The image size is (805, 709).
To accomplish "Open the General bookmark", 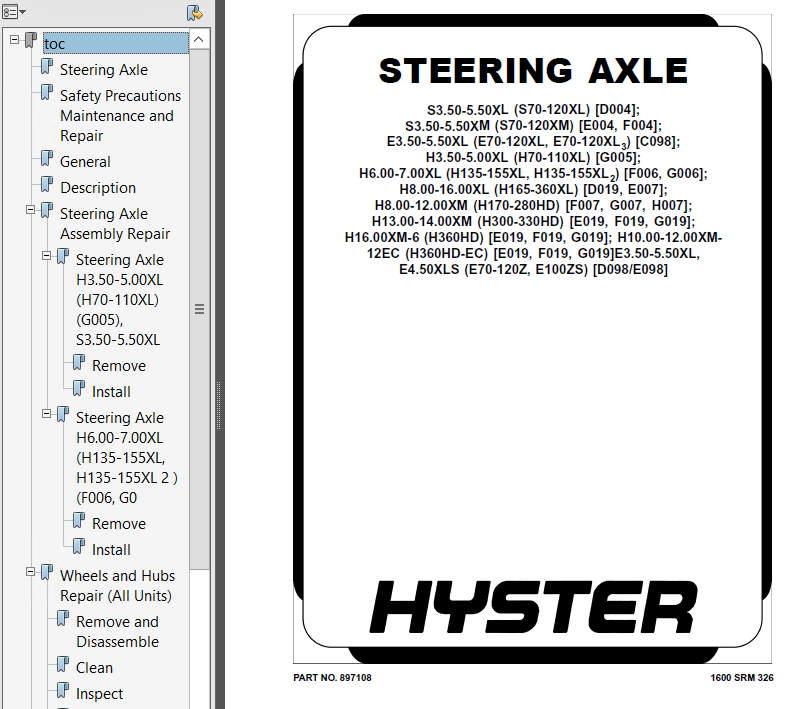I will coord(85,161).
